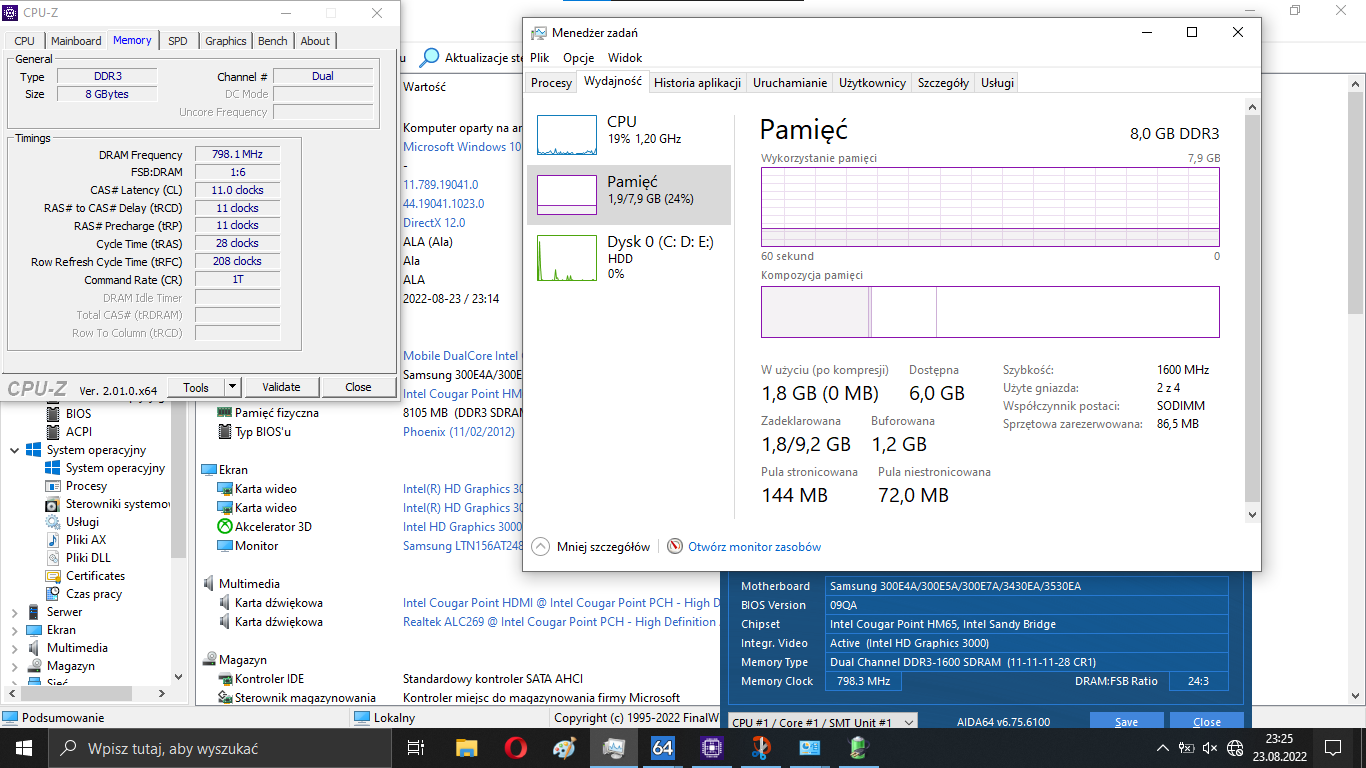This screenshot has height=768, width=1366.
Task: Switch to AIDA64 taskbar icon
Action: 662,748
